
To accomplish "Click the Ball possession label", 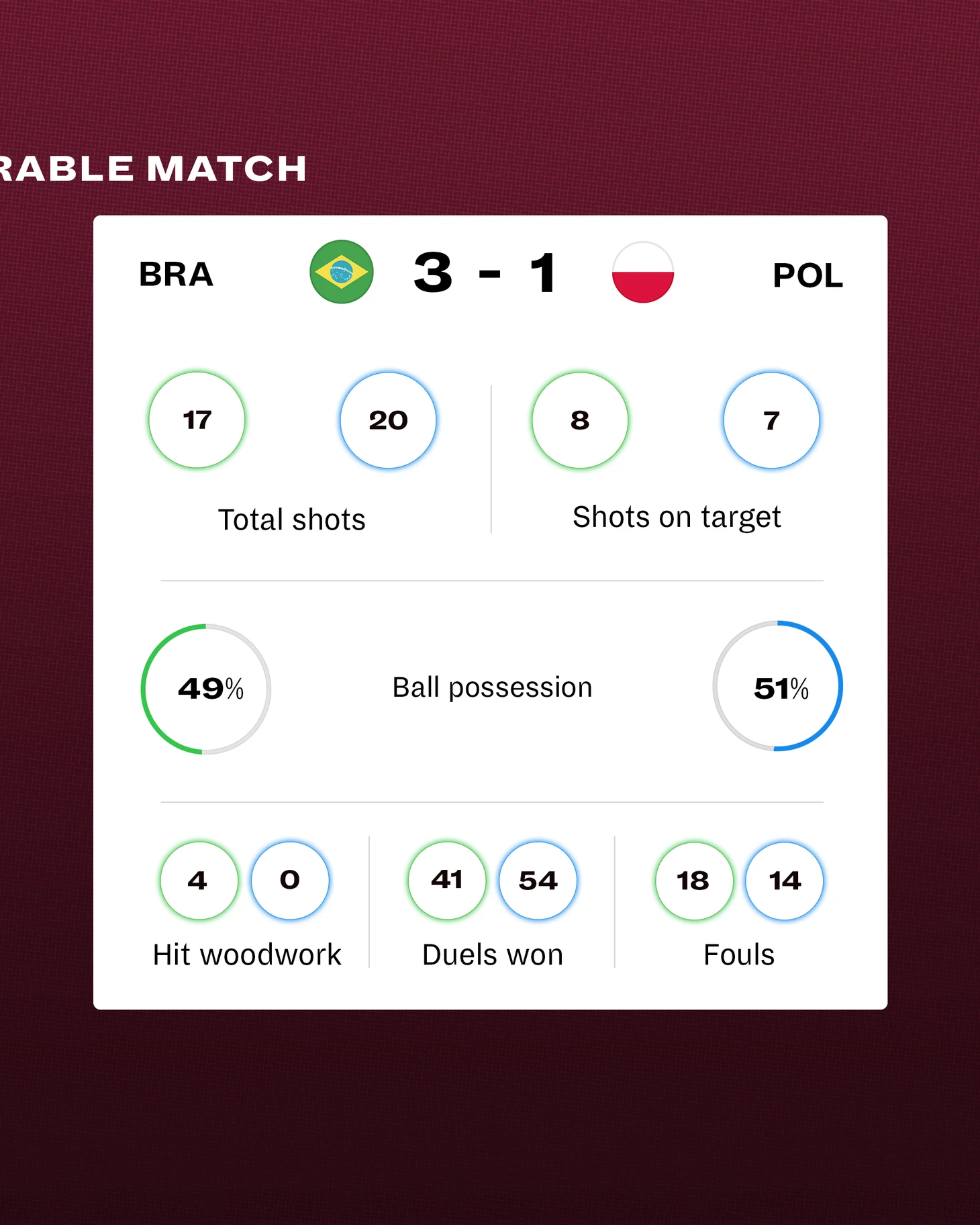I will [x=492, y=688].
